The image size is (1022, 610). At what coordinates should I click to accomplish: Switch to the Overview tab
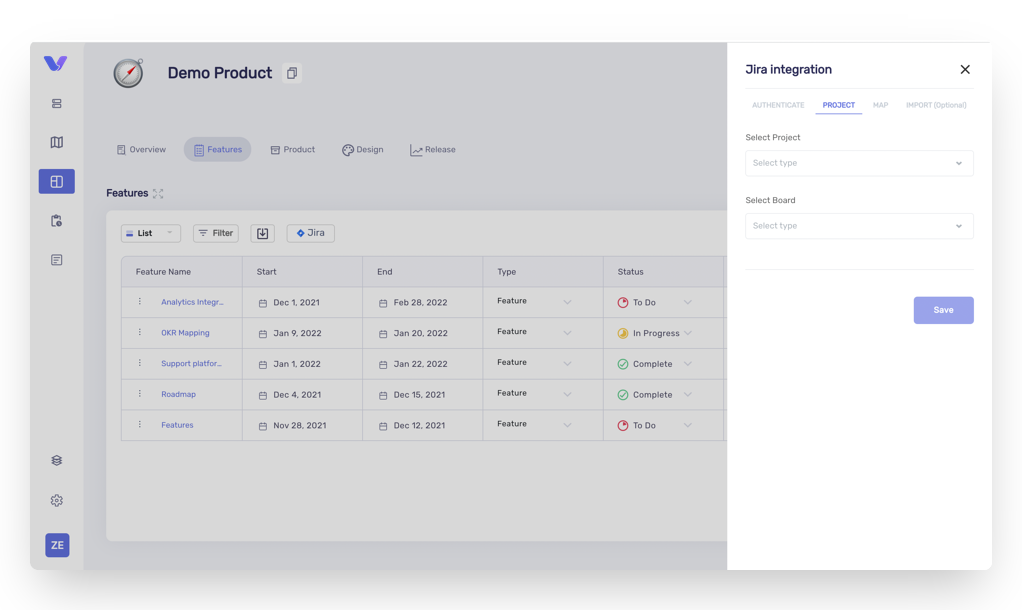pos(141,150)
